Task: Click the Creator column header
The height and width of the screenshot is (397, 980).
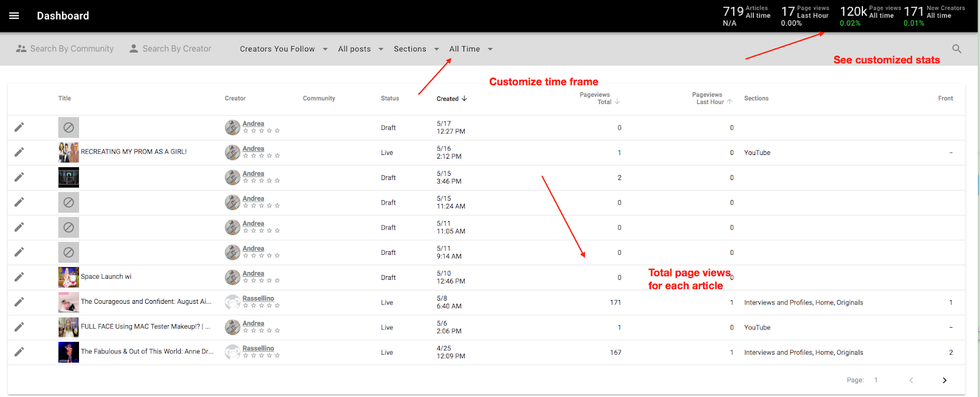Action: point(235,99)
